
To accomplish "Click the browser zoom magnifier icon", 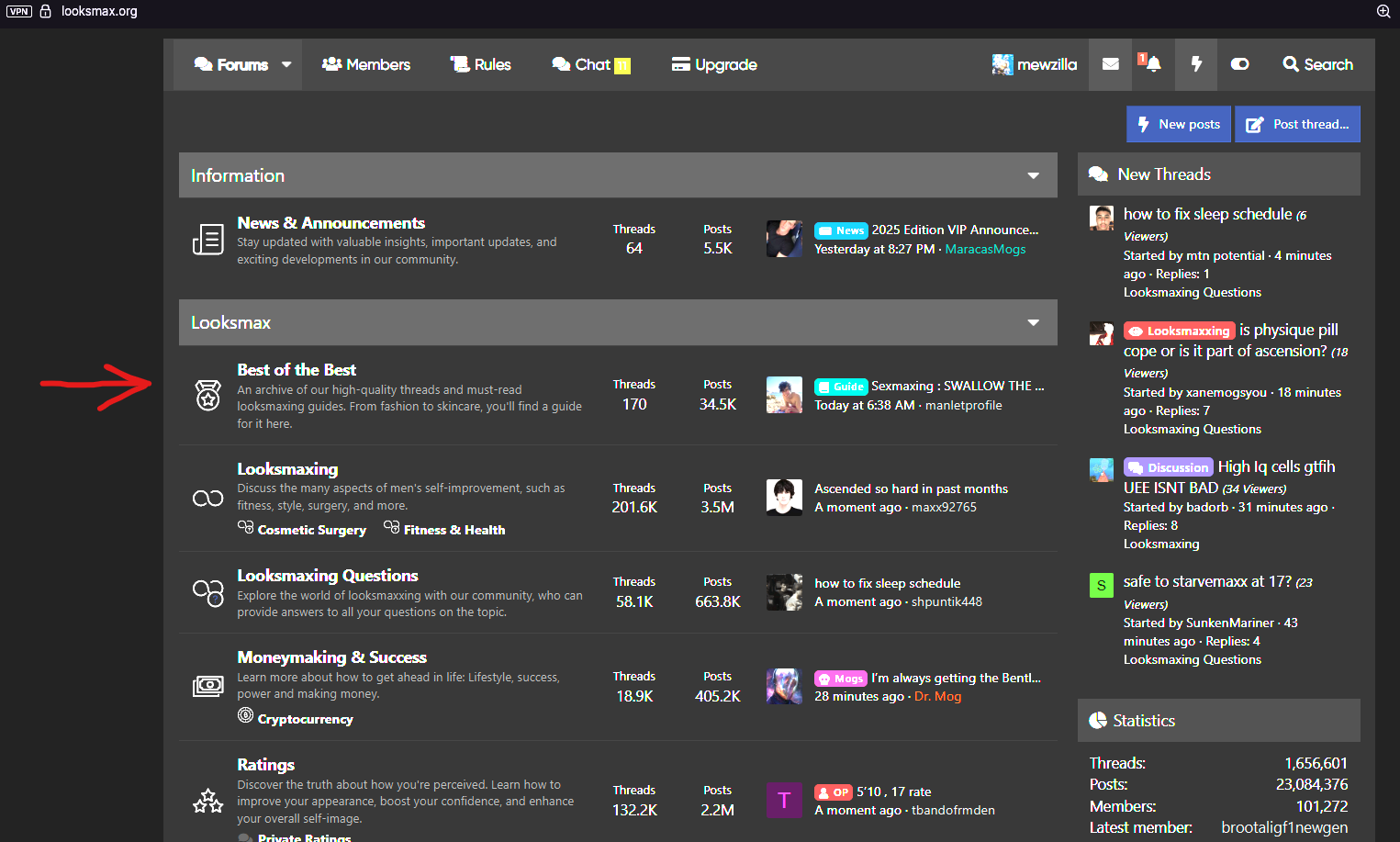I will coord(1383,11).
